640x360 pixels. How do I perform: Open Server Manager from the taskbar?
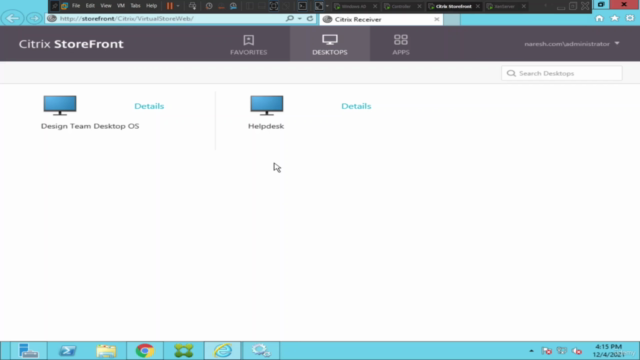coord(28,351)
